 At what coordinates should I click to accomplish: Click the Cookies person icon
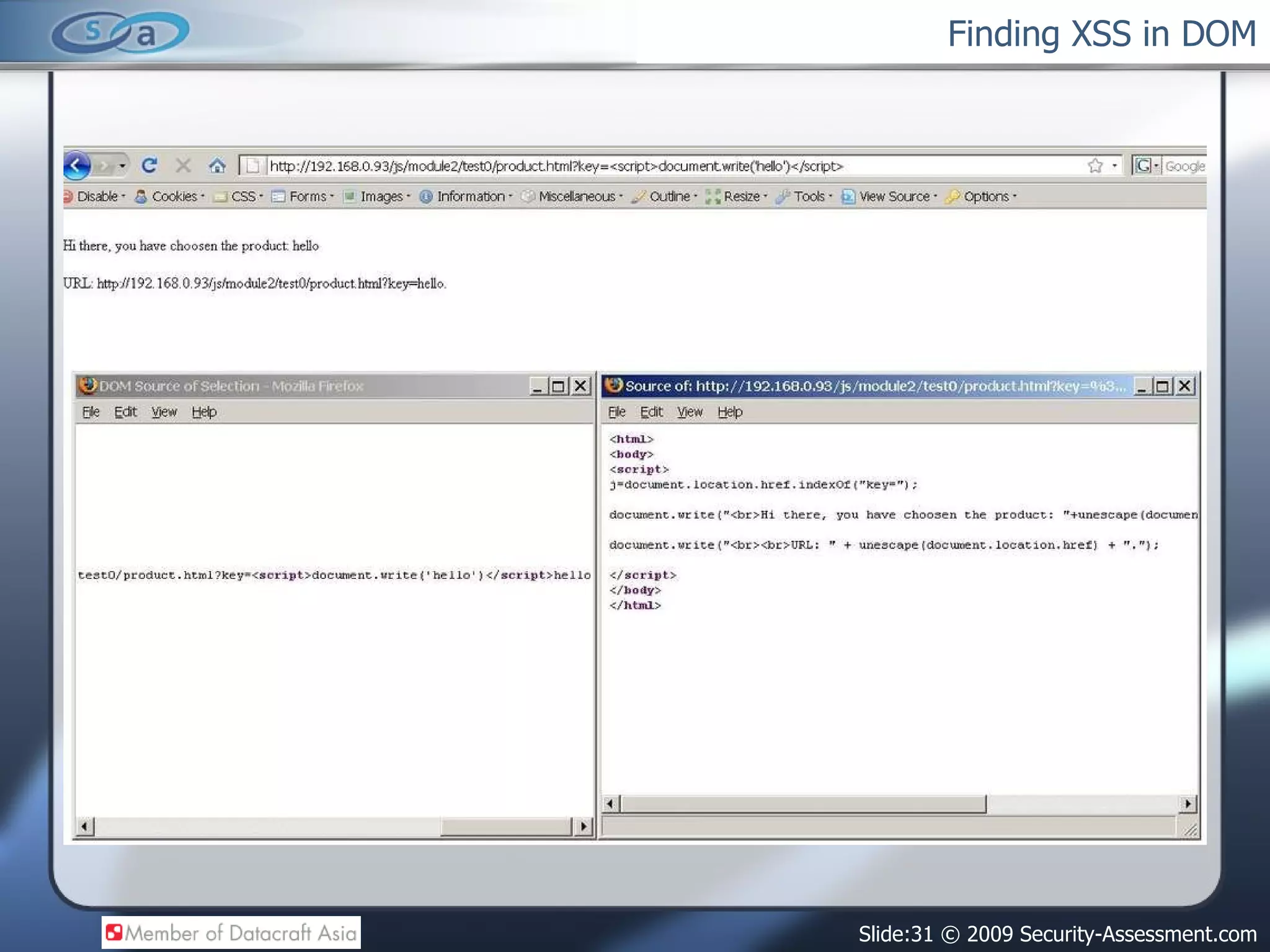[x=141, y=196]
